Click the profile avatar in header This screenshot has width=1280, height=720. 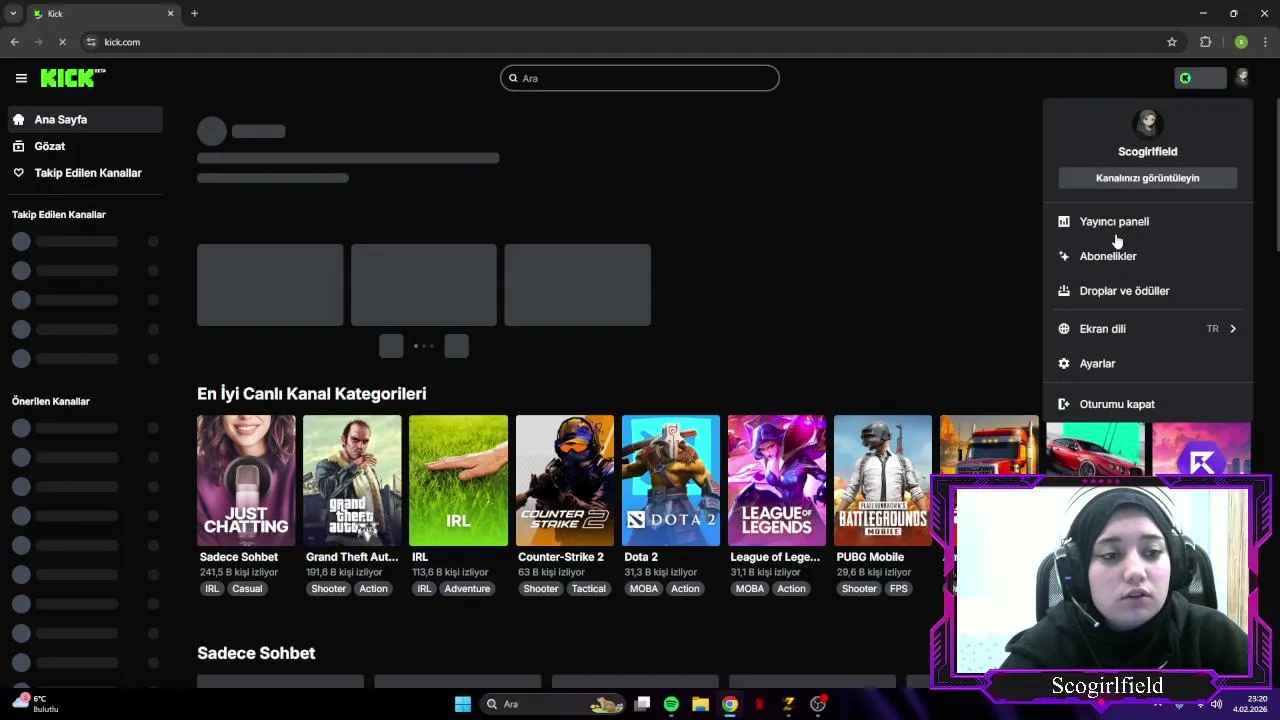1242,78
